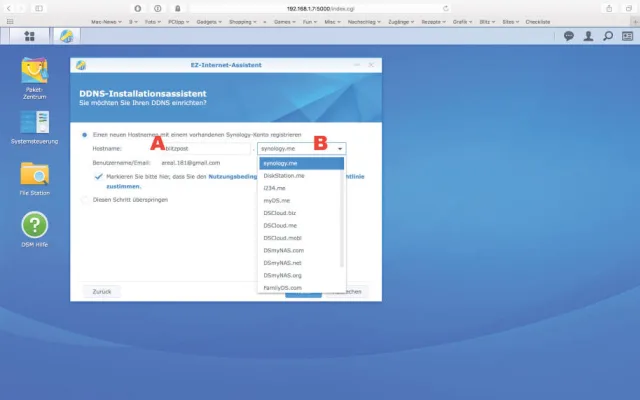The width and height of the screenshot is (640, 400).
Task: Click the email areal.181@gmail.com text
Action: 191,163
